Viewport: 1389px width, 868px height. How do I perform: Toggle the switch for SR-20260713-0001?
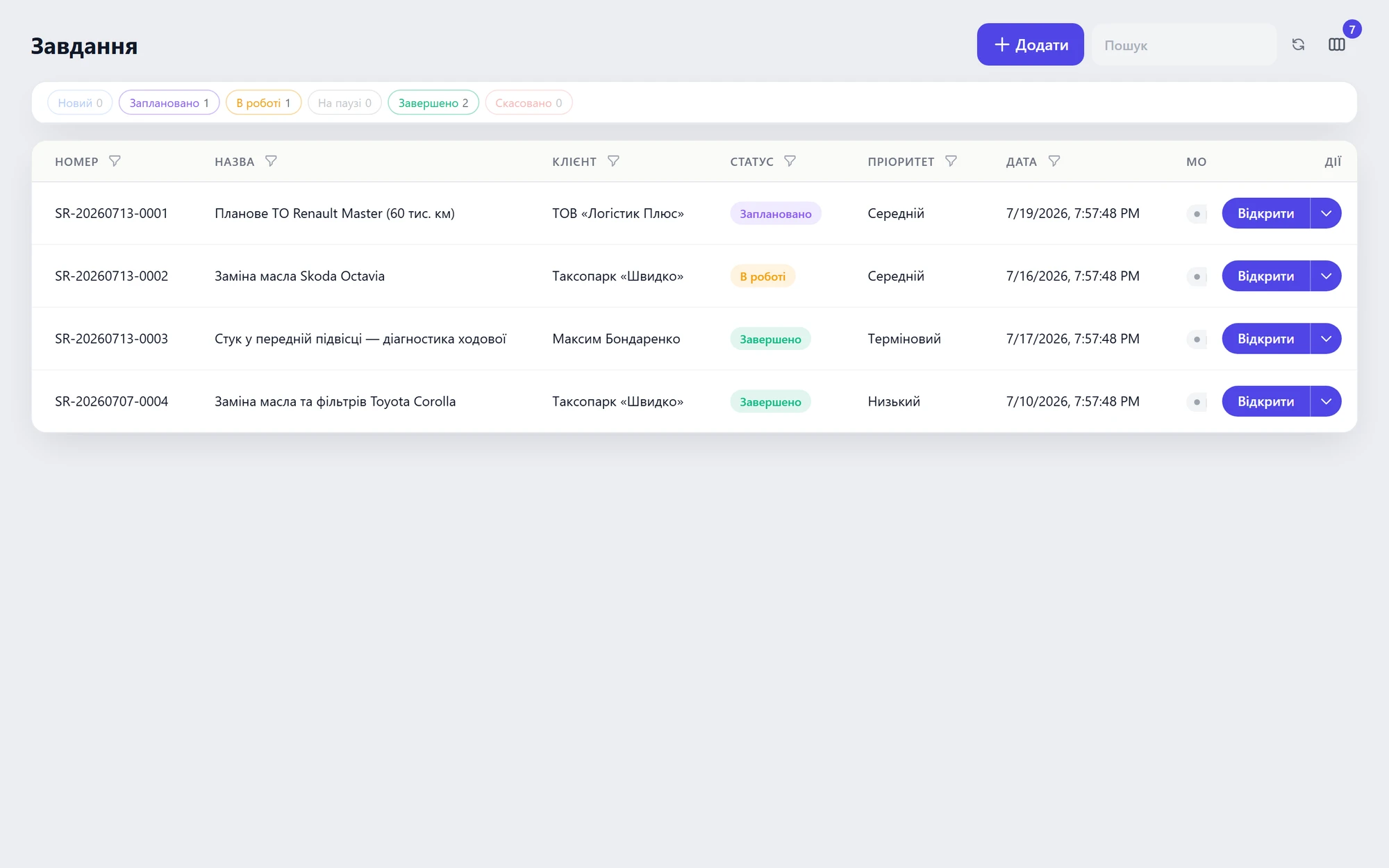(x=1197, y=214)
